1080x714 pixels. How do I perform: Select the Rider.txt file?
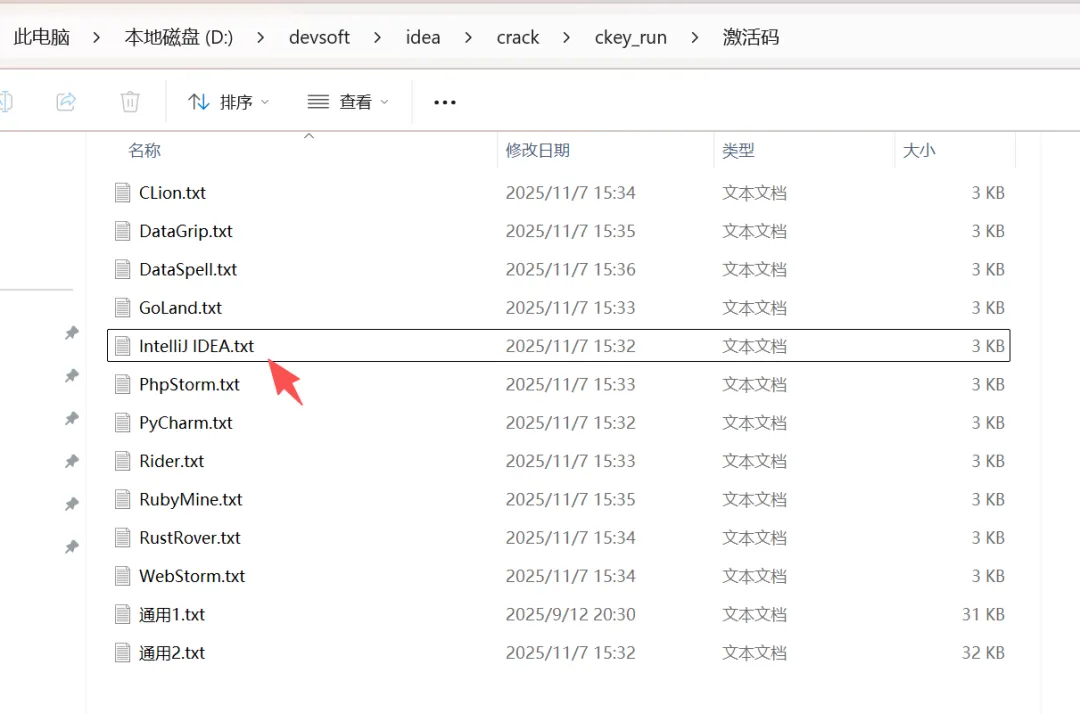559,461
